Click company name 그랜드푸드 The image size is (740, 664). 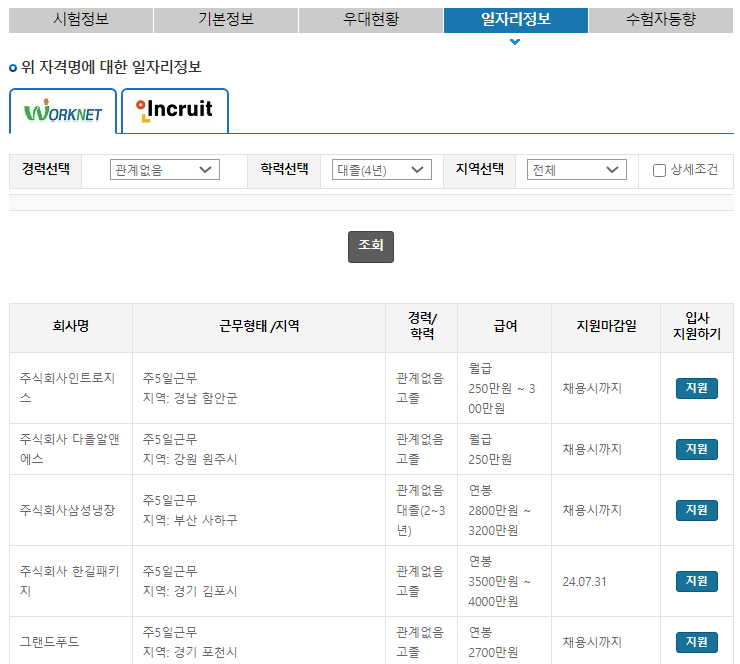[x=49, y=642]
